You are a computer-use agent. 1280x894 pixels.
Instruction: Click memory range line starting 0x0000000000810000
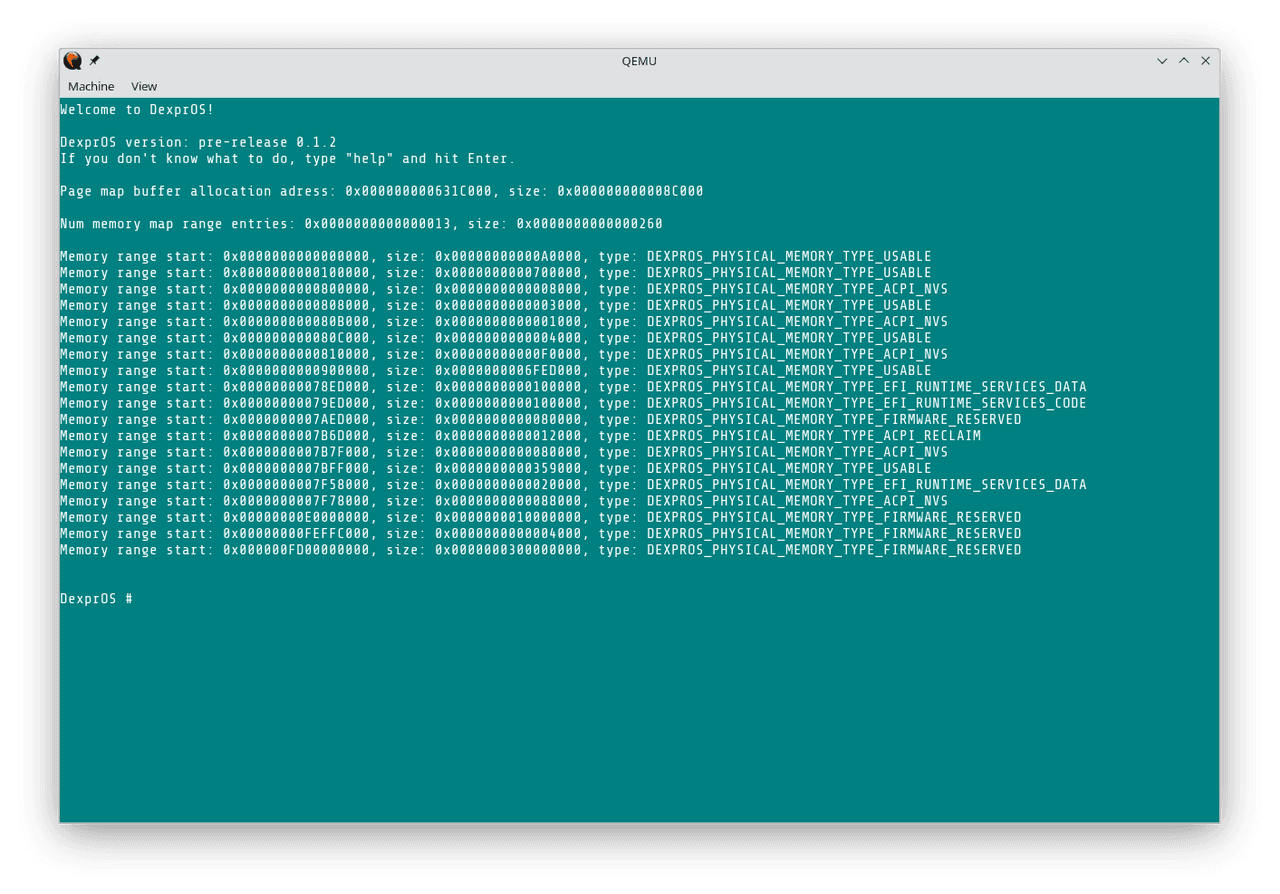(x=504, y=354)
